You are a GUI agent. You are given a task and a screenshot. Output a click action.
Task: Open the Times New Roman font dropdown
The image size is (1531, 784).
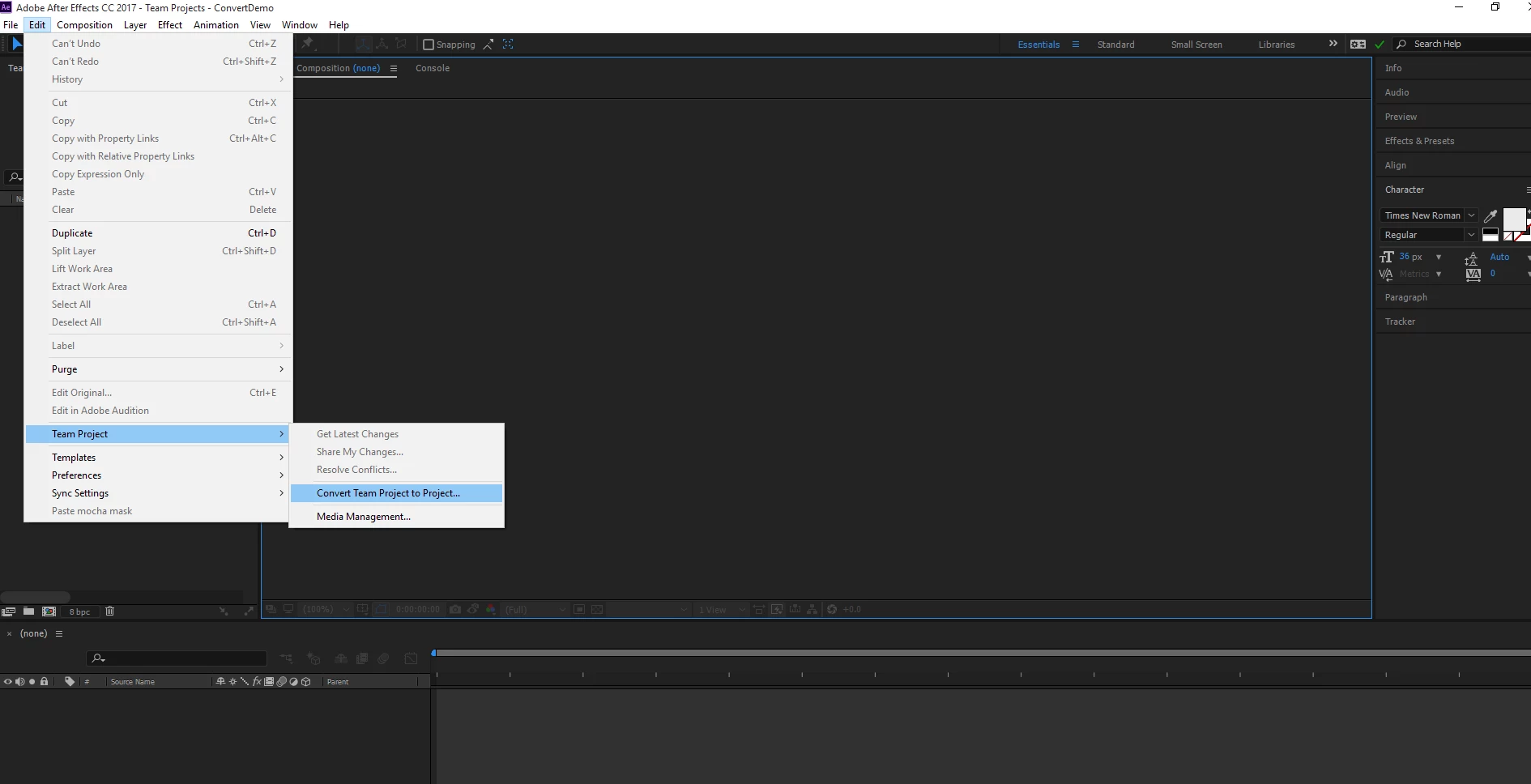1429,215
